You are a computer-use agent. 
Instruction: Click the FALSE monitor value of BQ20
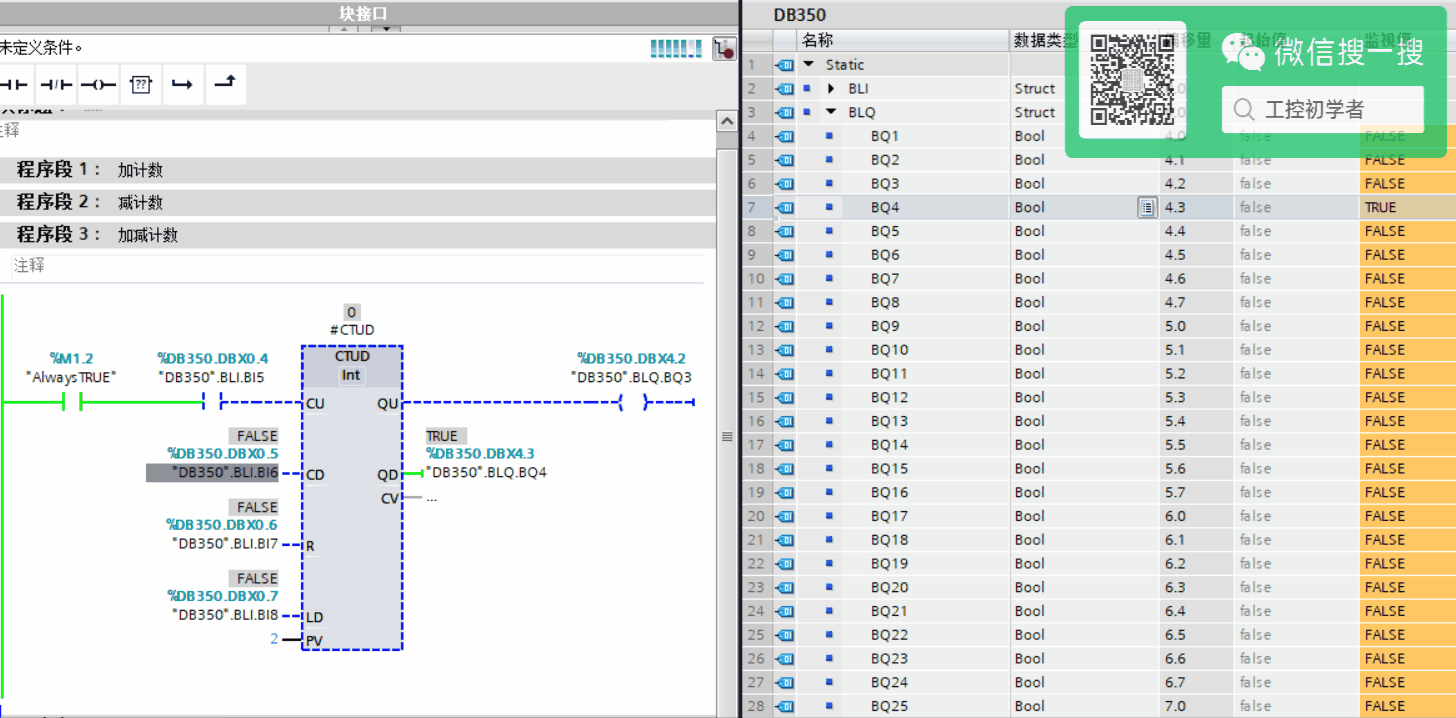click(1407, 587)
